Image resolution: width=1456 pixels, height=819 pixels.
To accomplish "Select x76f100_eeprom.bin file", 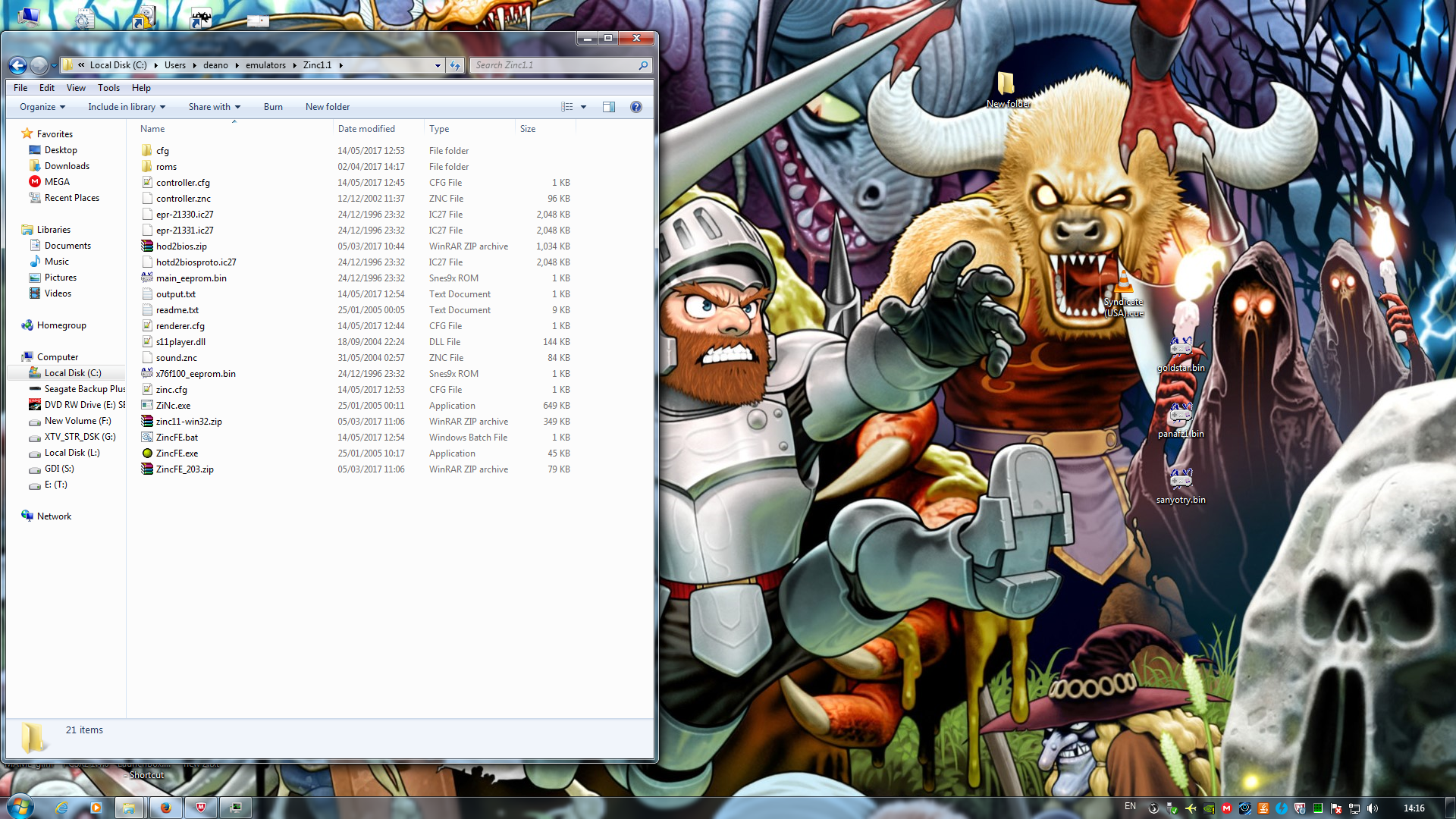I will point(196,374).
